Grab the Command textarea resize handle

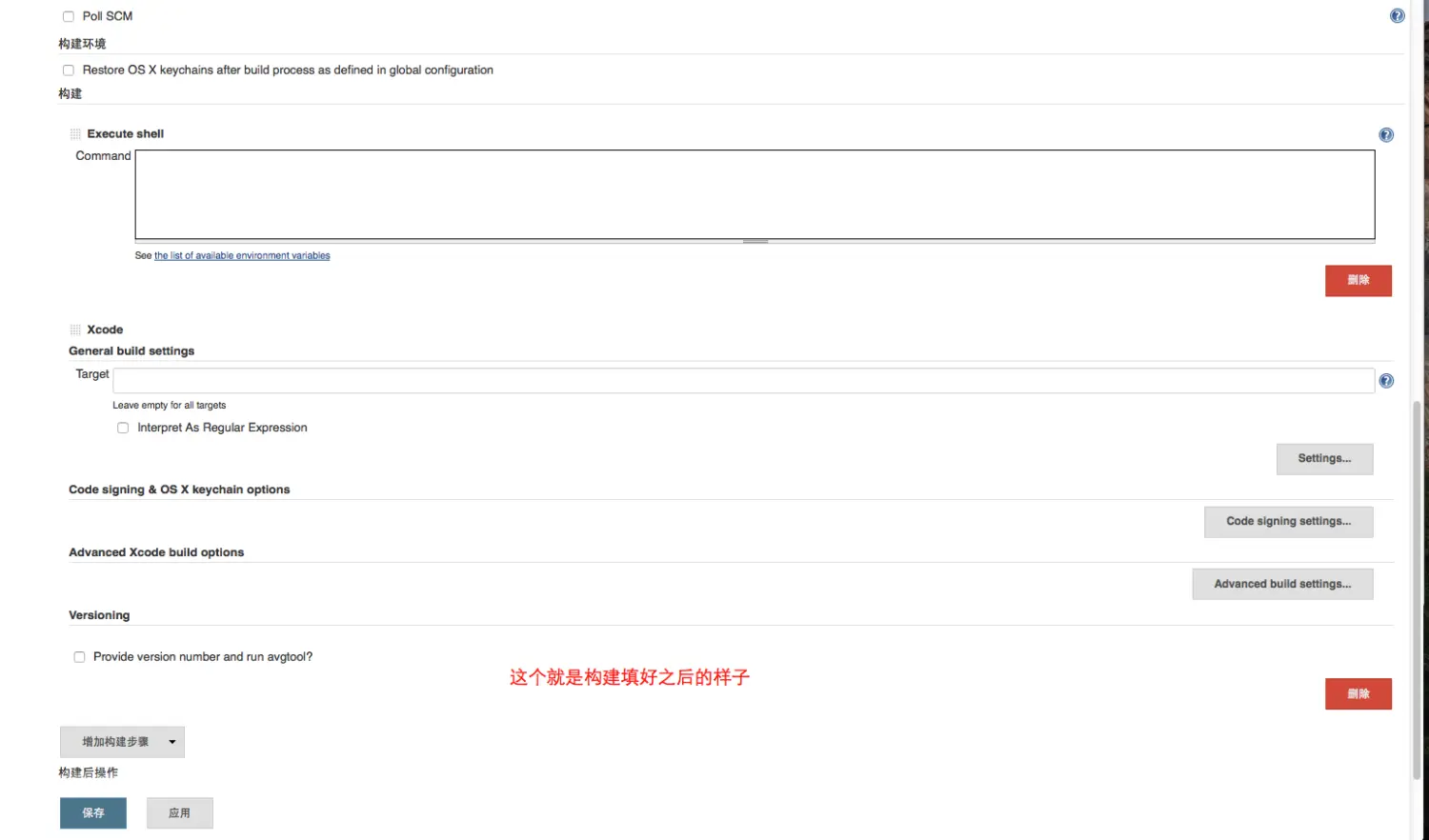coord(755,242)
